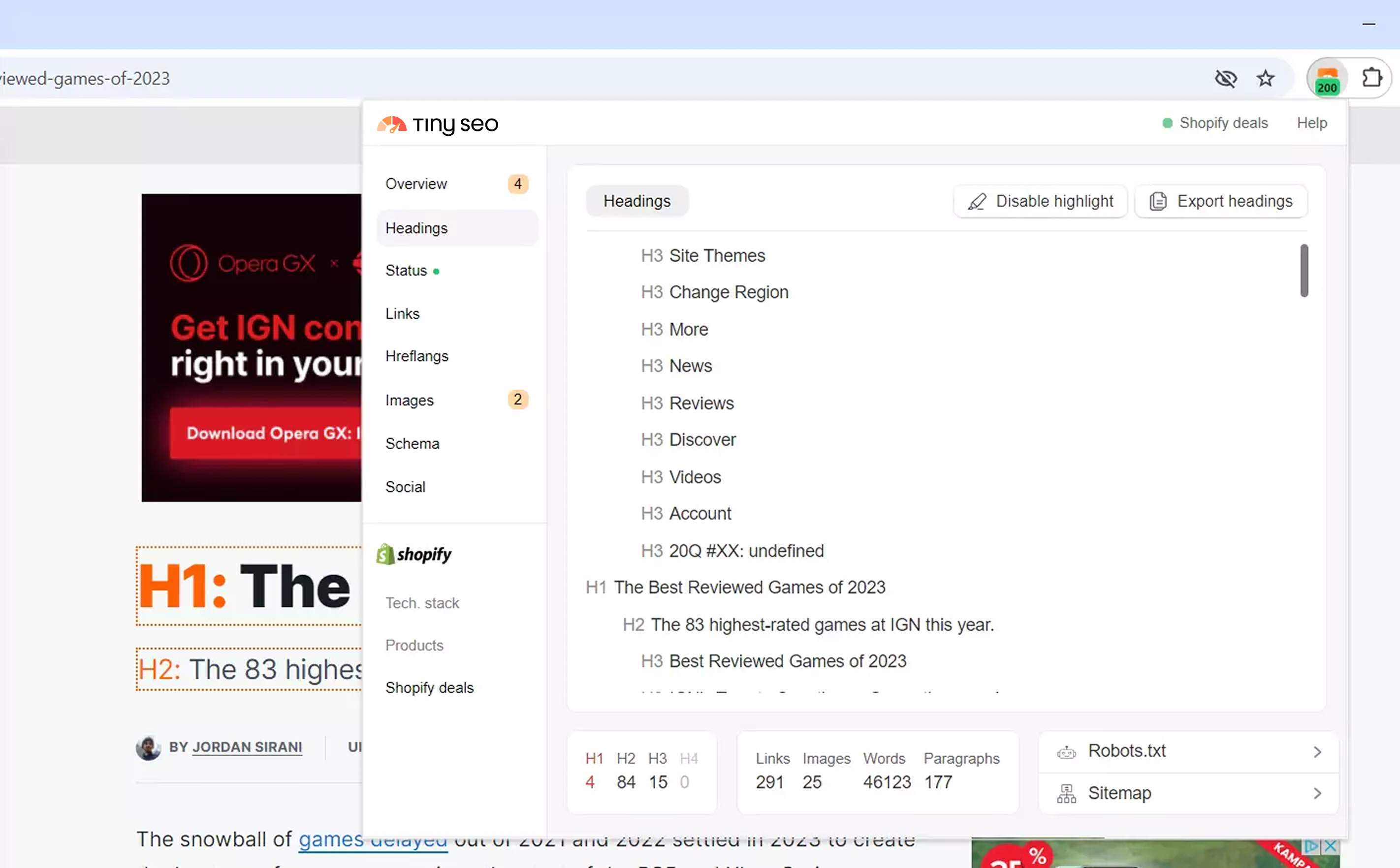Select the H3 Account heading

click(686, 513)
